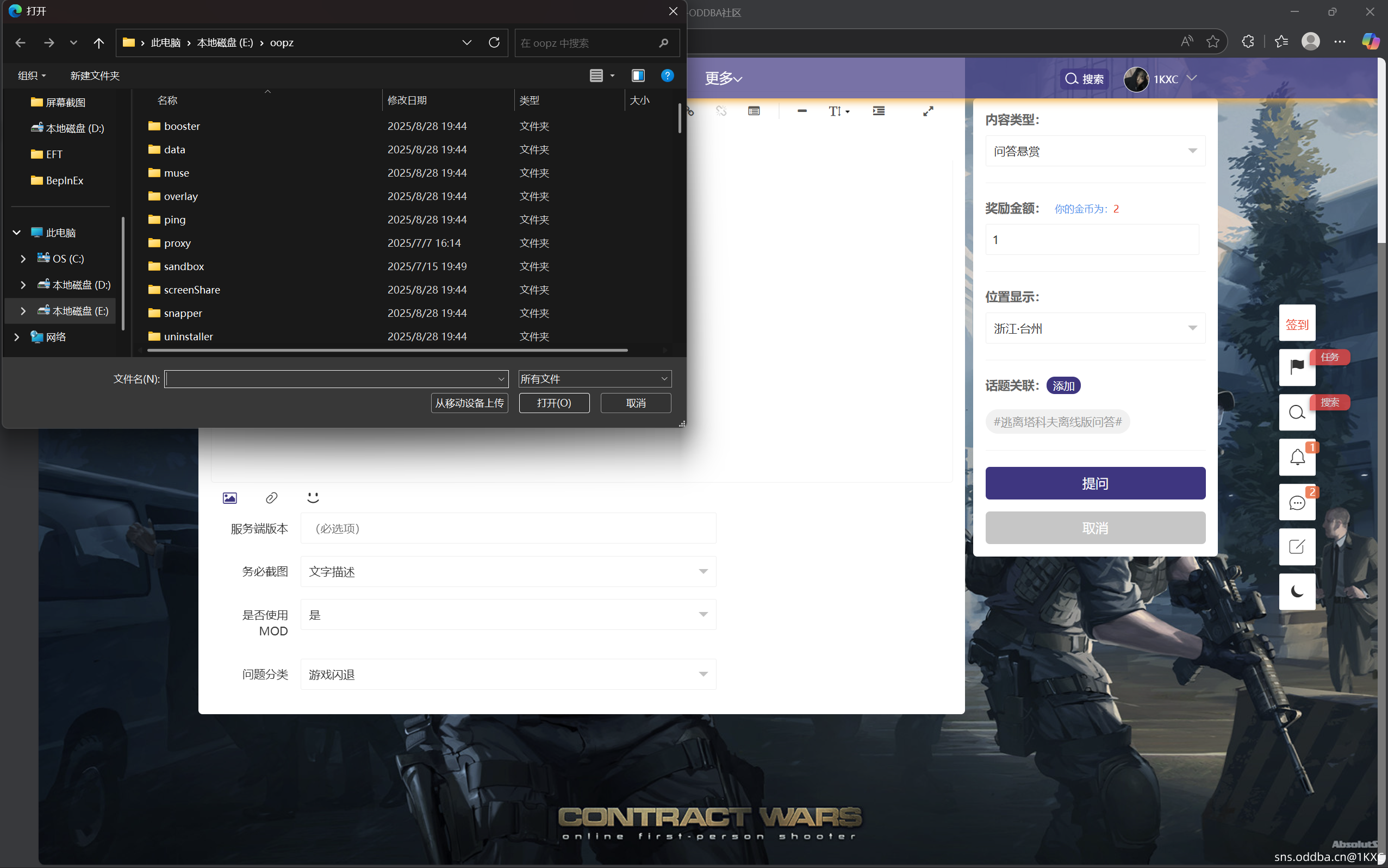Image resolution: width=1388 pixels, height=868 pixels.
Task: Select the ping folder
Action: pos(175,220)
